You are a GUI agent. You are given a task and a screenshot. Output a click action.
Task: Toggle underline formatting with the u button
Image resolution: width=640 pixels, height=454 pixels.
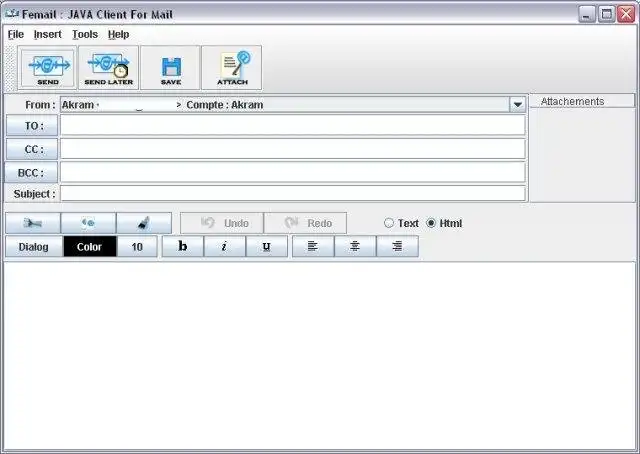(x=267, y=246)
